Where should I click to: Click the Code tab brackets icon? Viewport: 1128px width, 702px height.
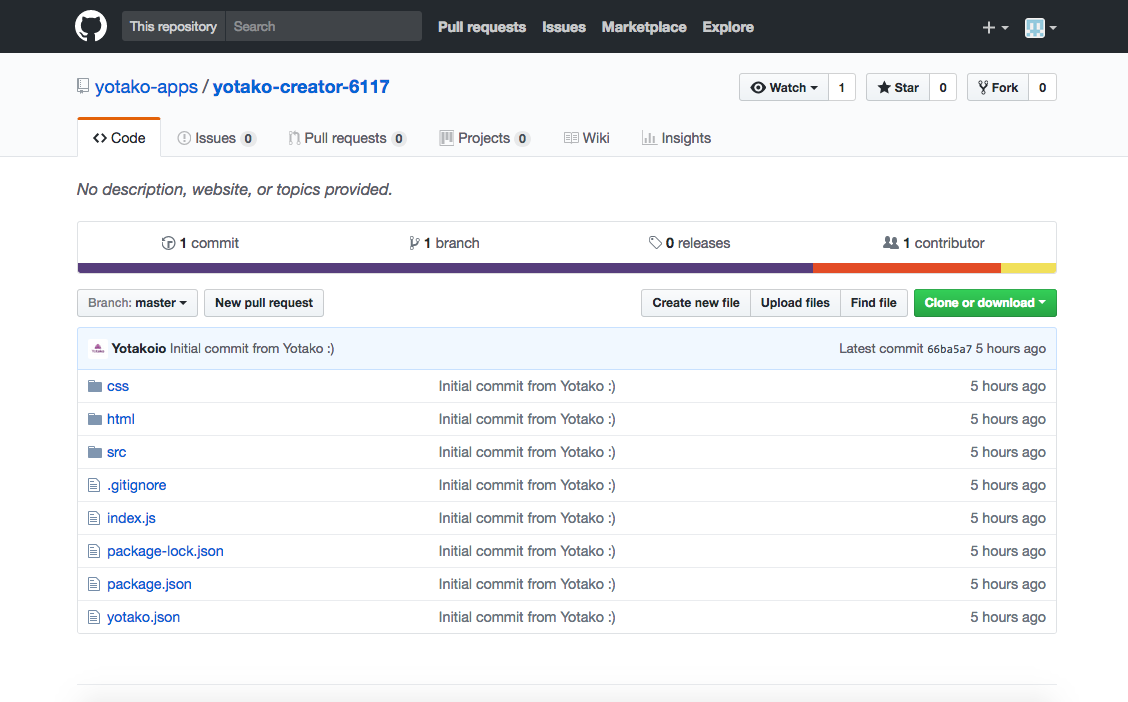pos(100,138)
